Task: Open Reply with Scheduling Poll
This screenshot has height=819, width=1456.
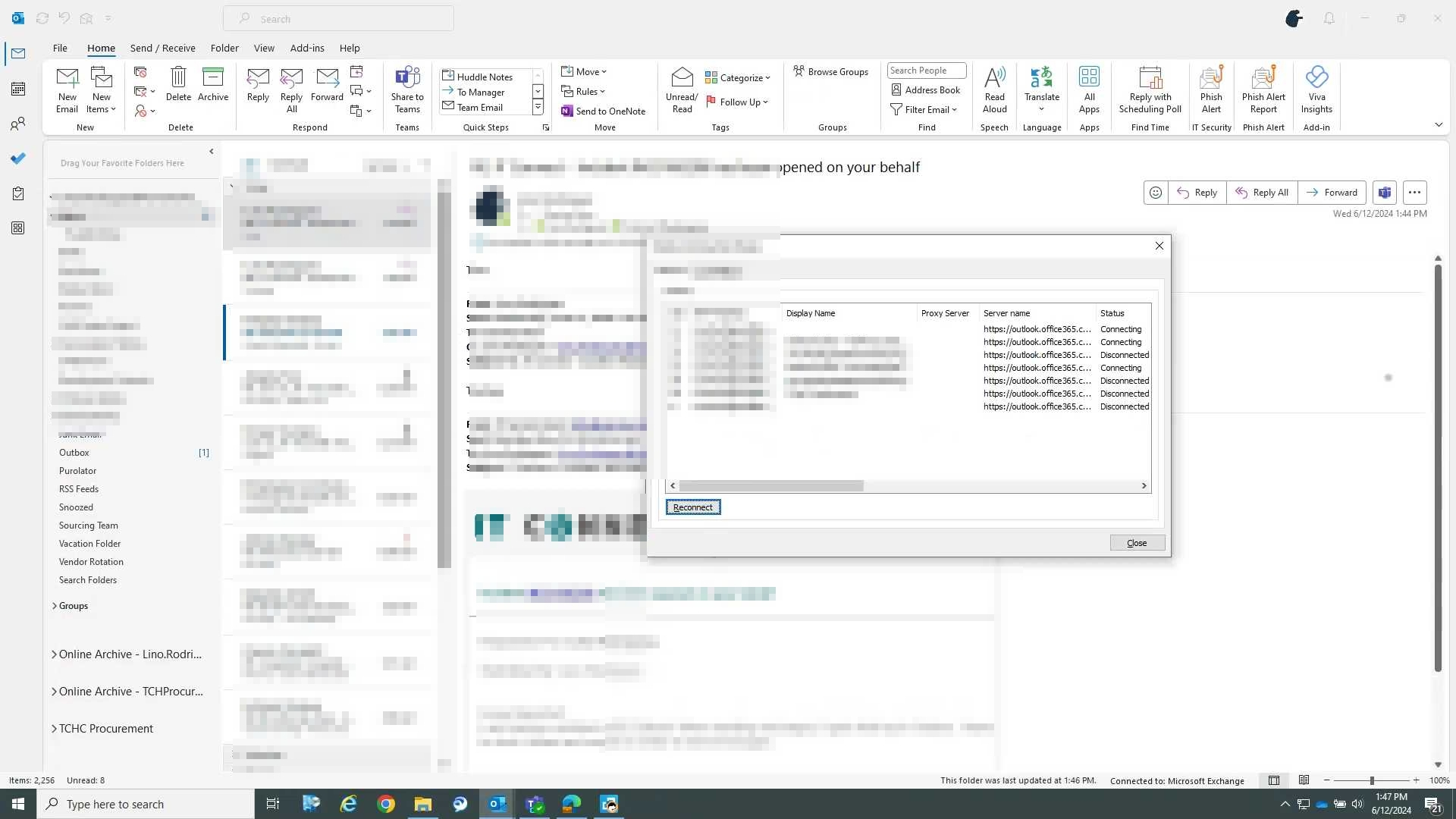Action: click(1150, 89)
